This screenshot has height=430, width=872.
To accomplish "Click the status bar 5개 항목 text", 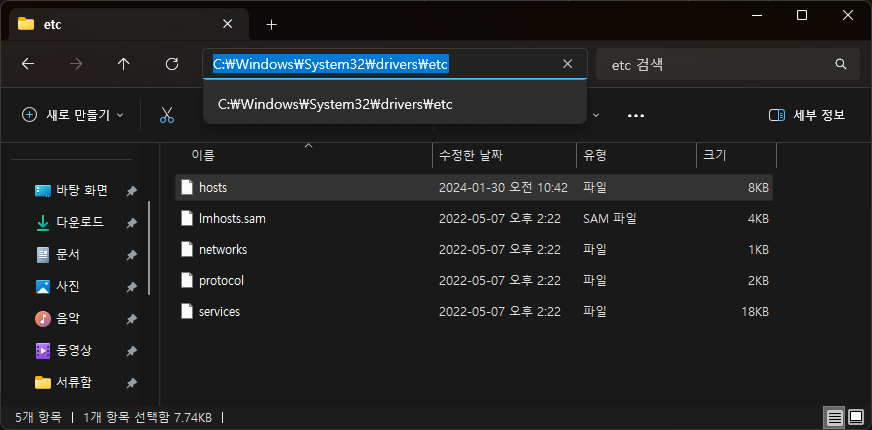I will [38, 417].
